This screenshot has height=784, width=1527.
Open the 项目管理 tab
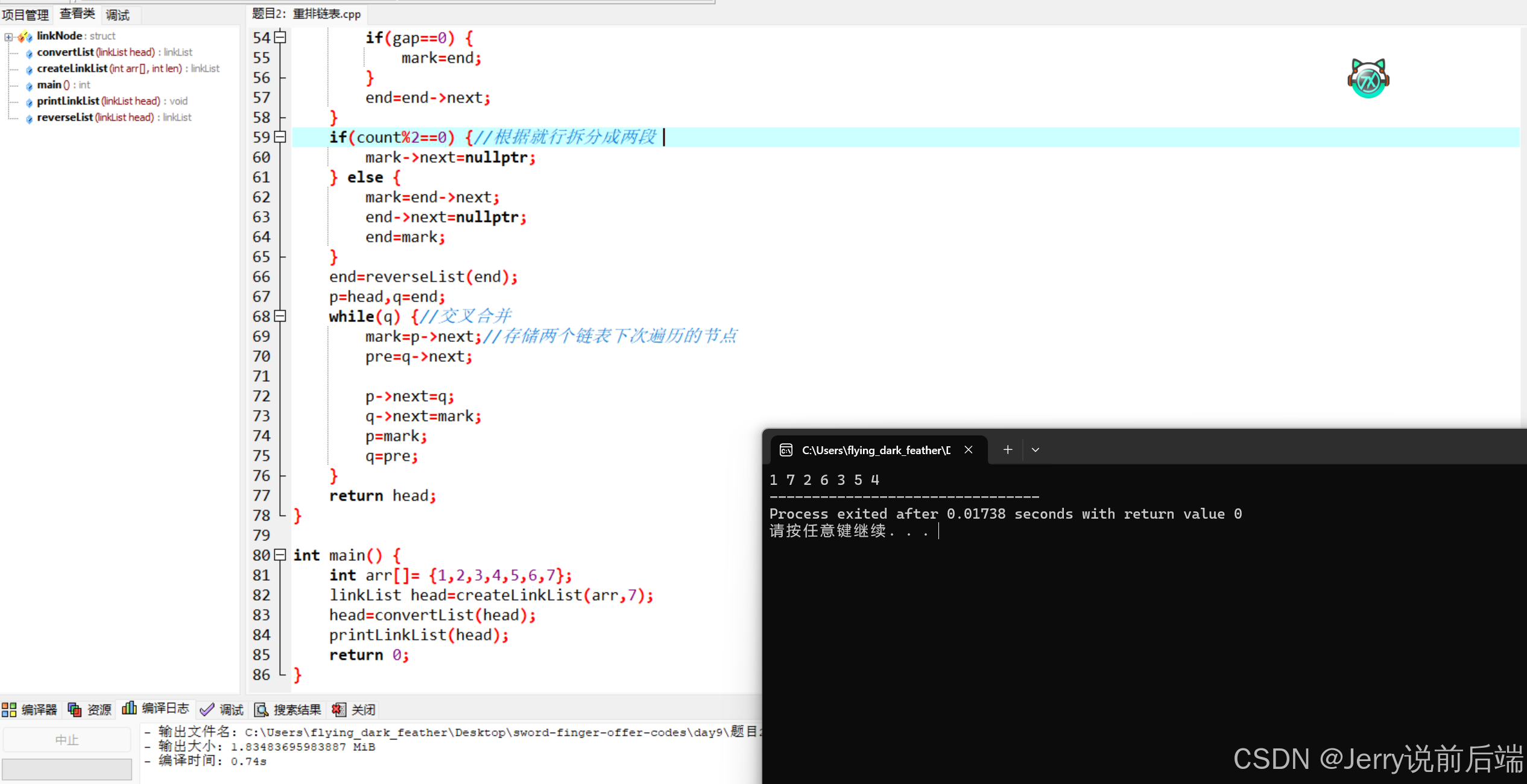(25, 14)
